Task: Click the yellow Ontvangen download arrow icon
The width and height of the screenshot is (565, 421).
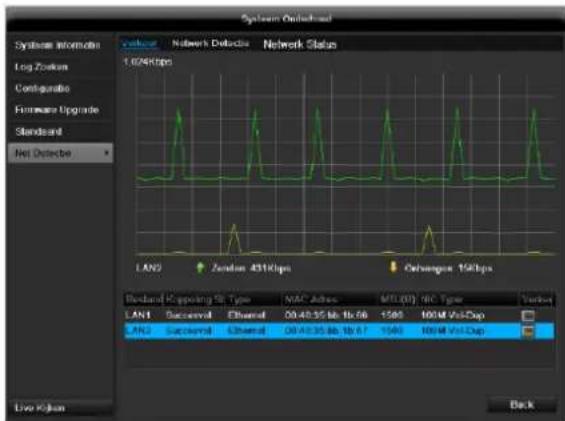Action: tap(393, 267)
